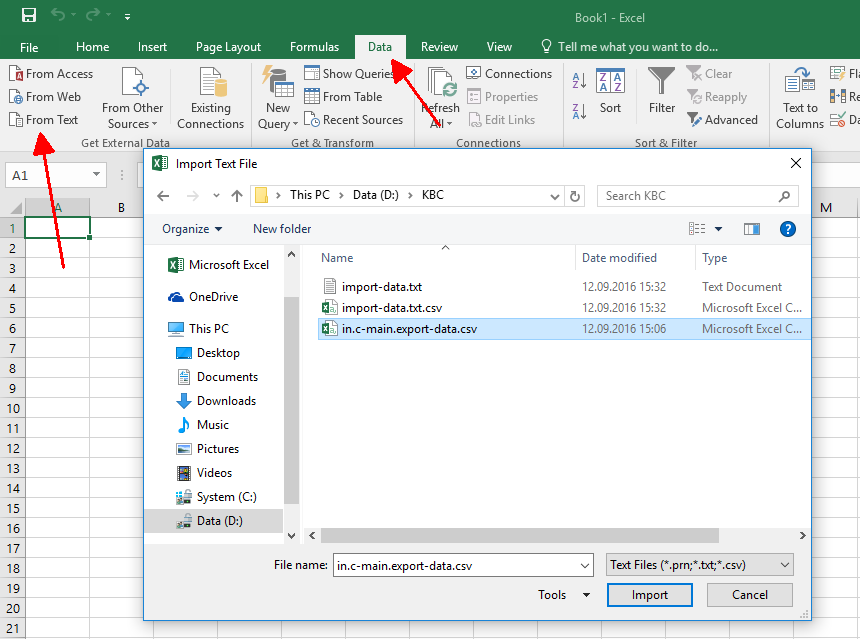Click the Redo arrow icon
Screen dimensions: 860x639
[x=93, y=15]
